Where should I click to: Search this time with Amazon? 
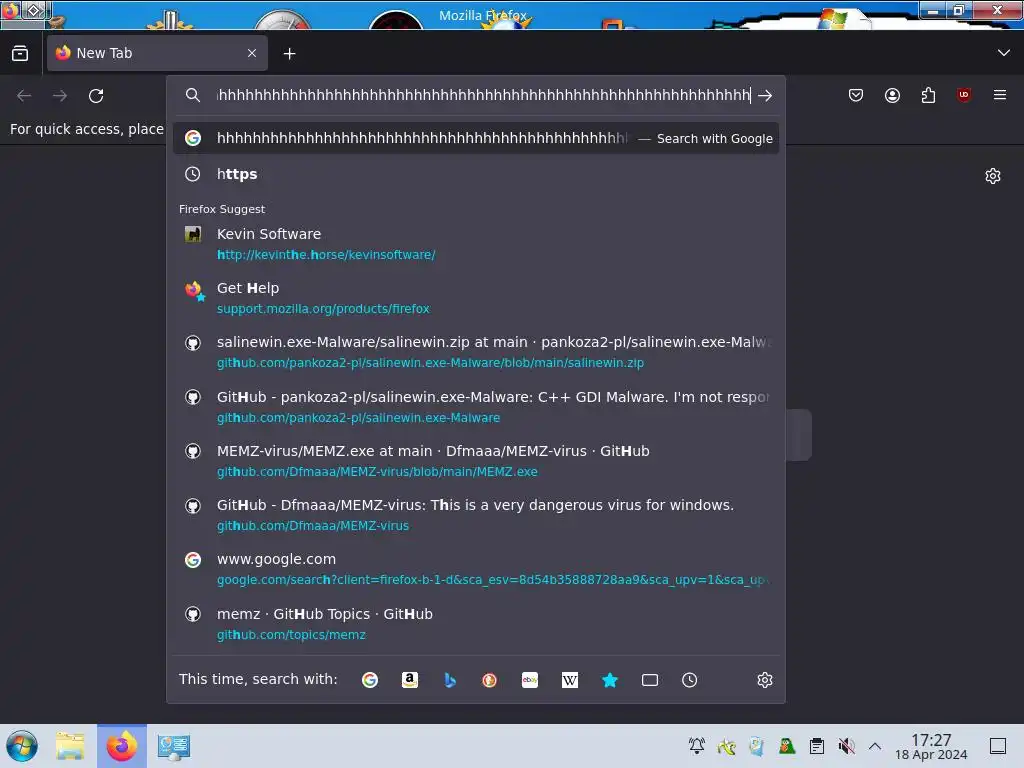pos(409,680)
